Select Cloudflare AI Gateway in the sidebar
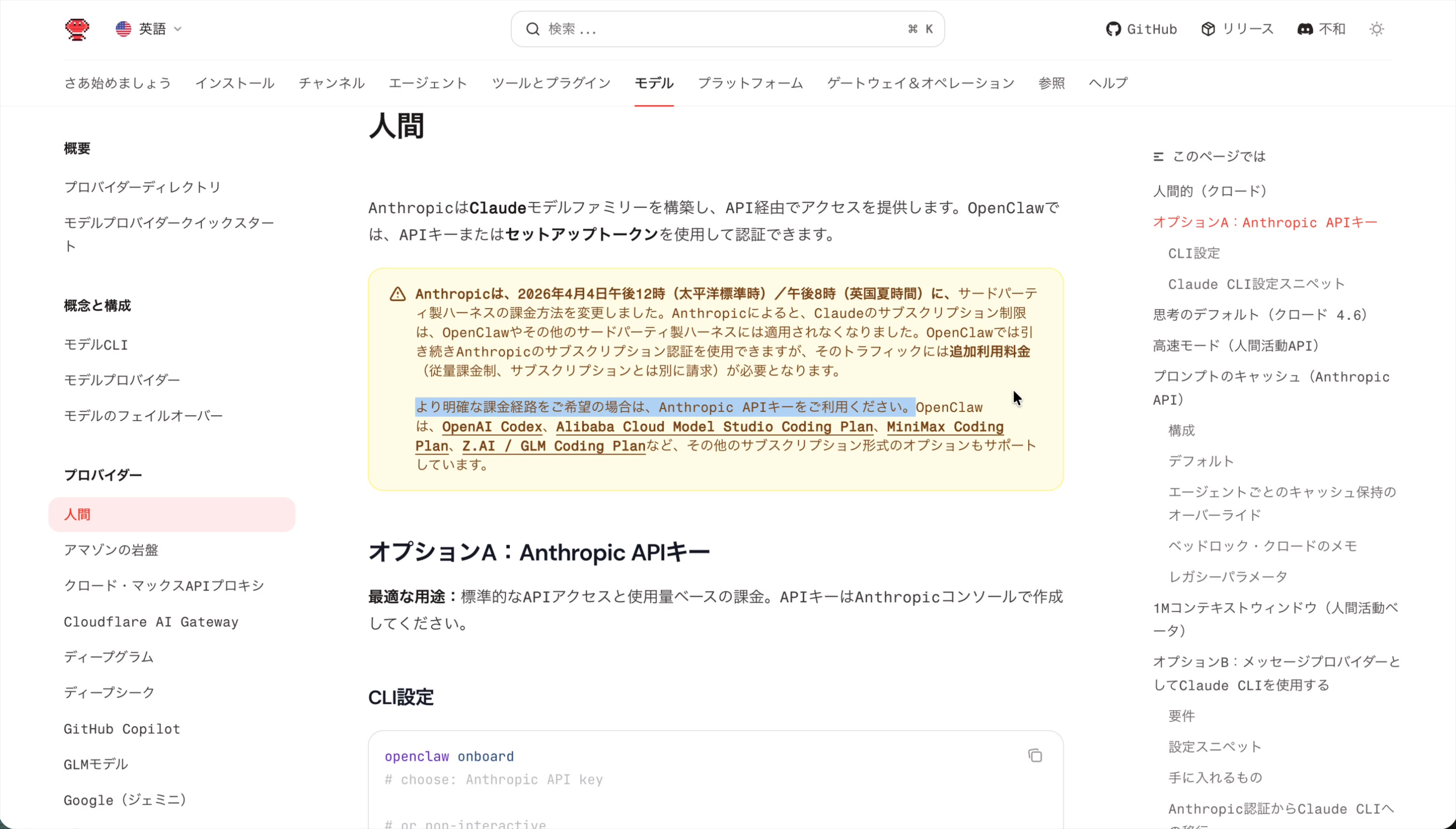The image size is (1456, 829). [x=151, y=622]
